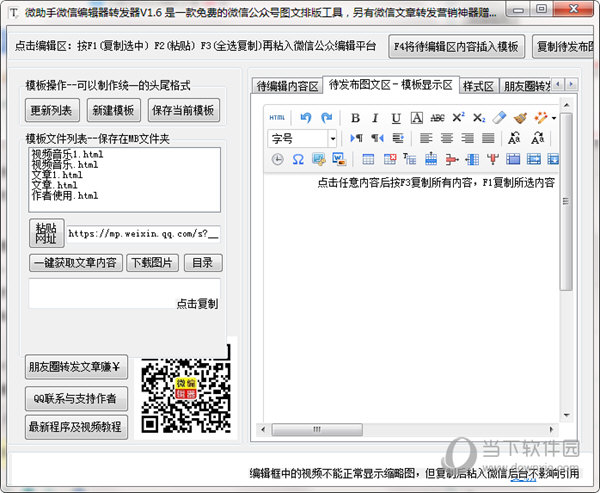This screenshot has height=493, width=600.
Task: Justify text on both sides
Action: (488, 138)
